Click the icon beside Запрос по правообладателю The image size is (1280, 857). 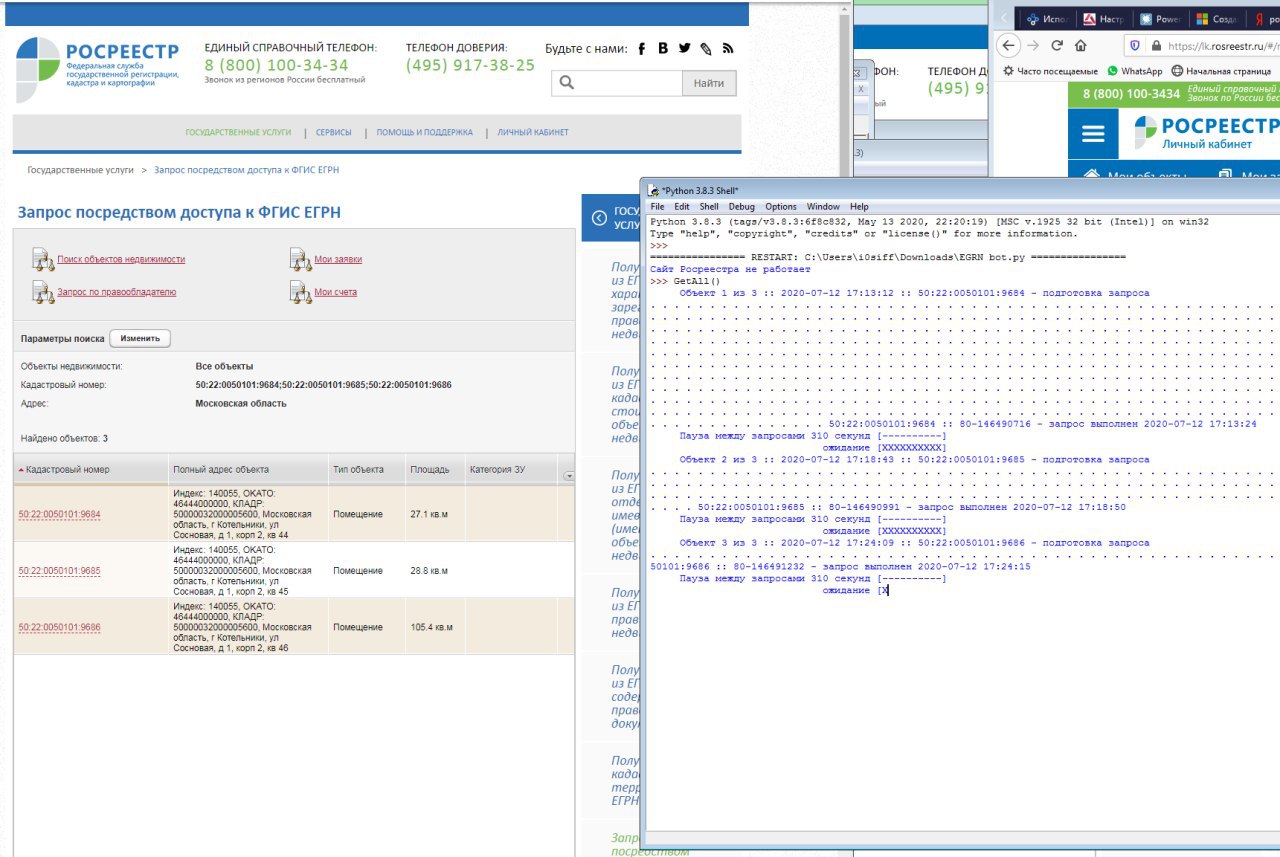(x=43, y=292)
